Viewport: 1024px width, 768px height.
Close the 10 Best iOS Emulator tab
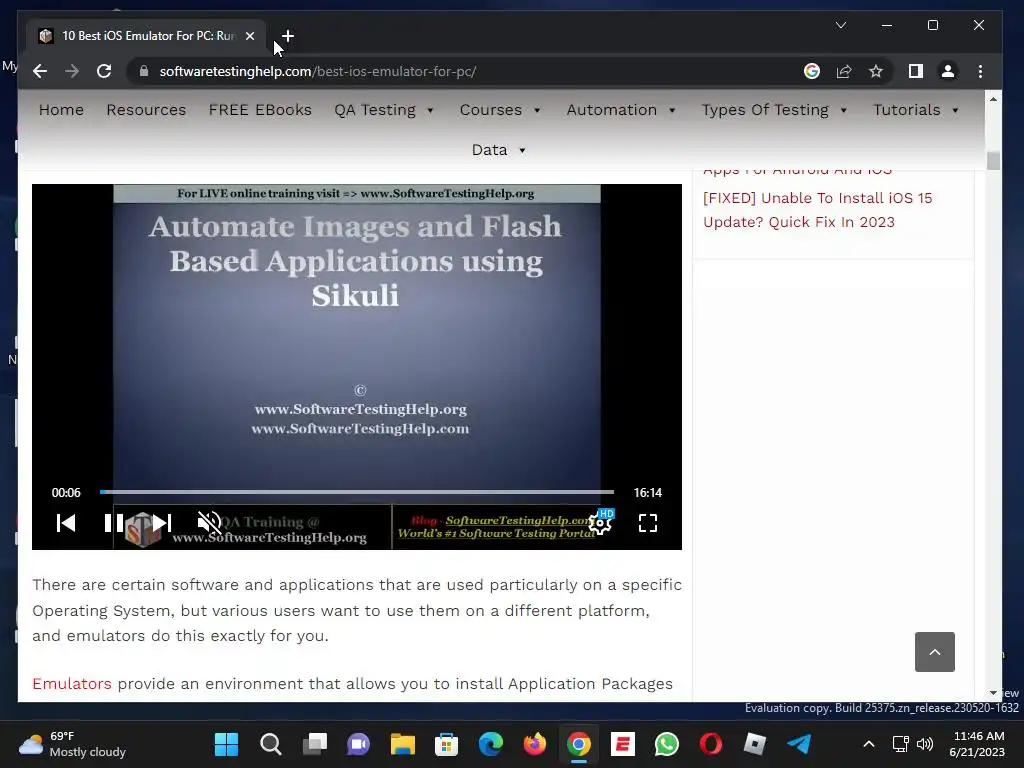point(249,36)
